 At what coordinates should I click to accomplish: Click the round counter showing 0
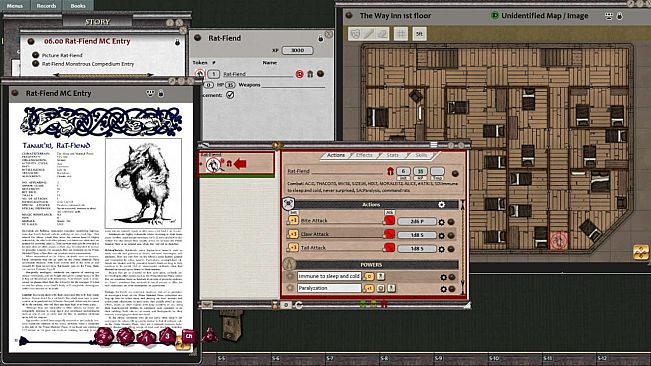(x=286, y=305)
